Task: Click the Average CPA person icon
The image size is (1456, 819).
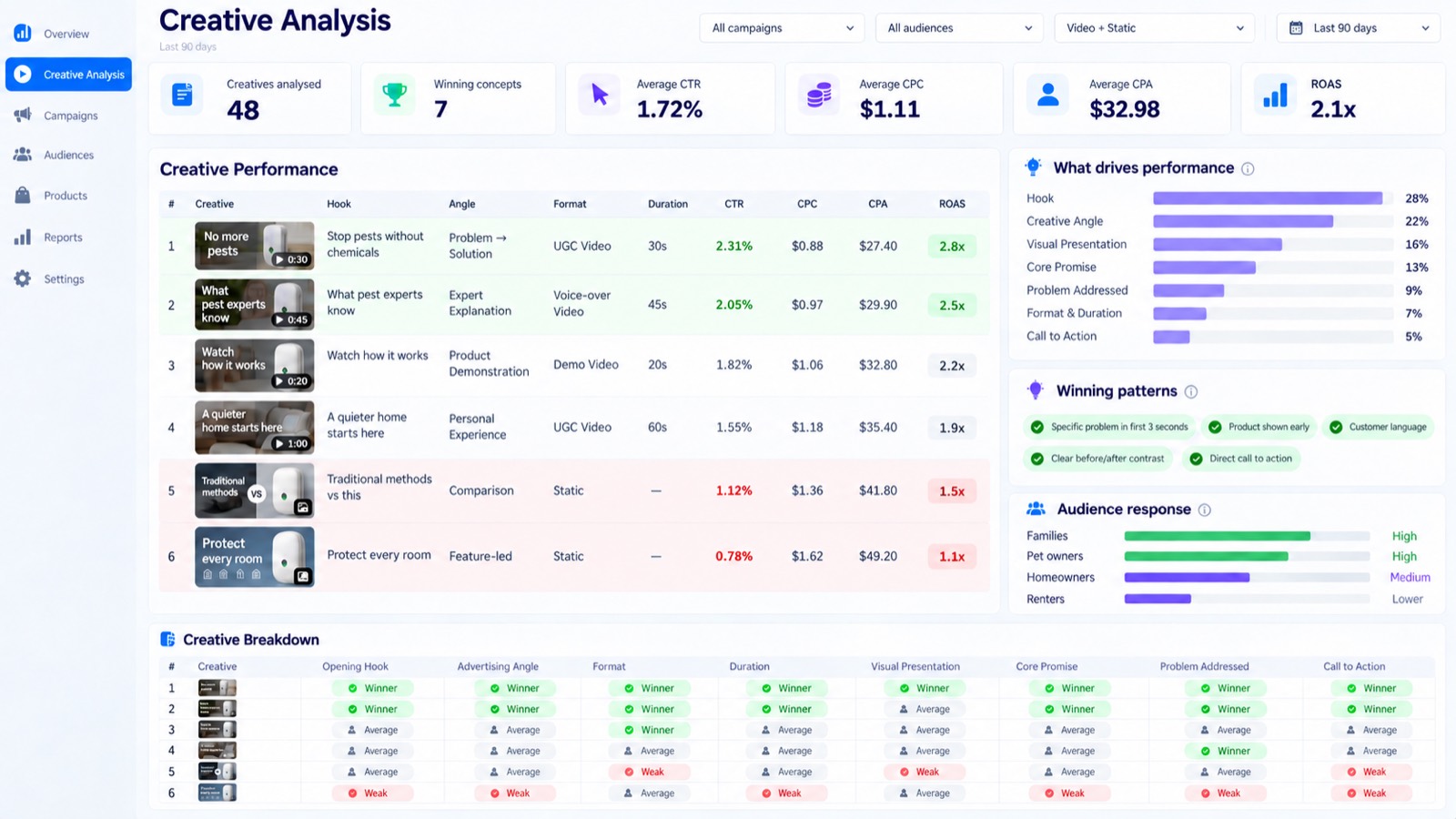Action: click(x=1048, y=95)
